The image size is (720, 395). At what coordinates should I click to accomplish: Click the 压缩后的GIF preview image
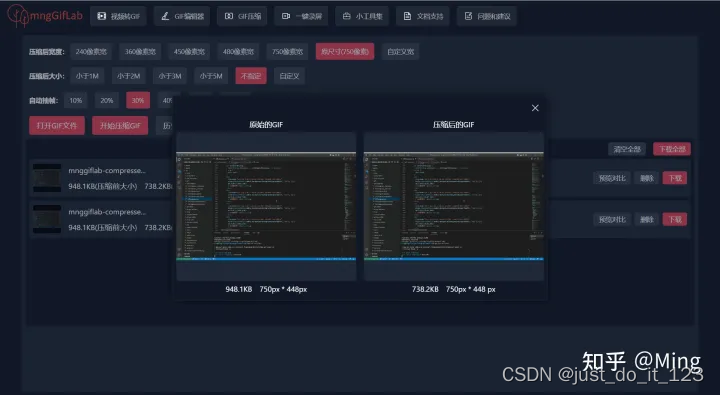pos(454,206)
